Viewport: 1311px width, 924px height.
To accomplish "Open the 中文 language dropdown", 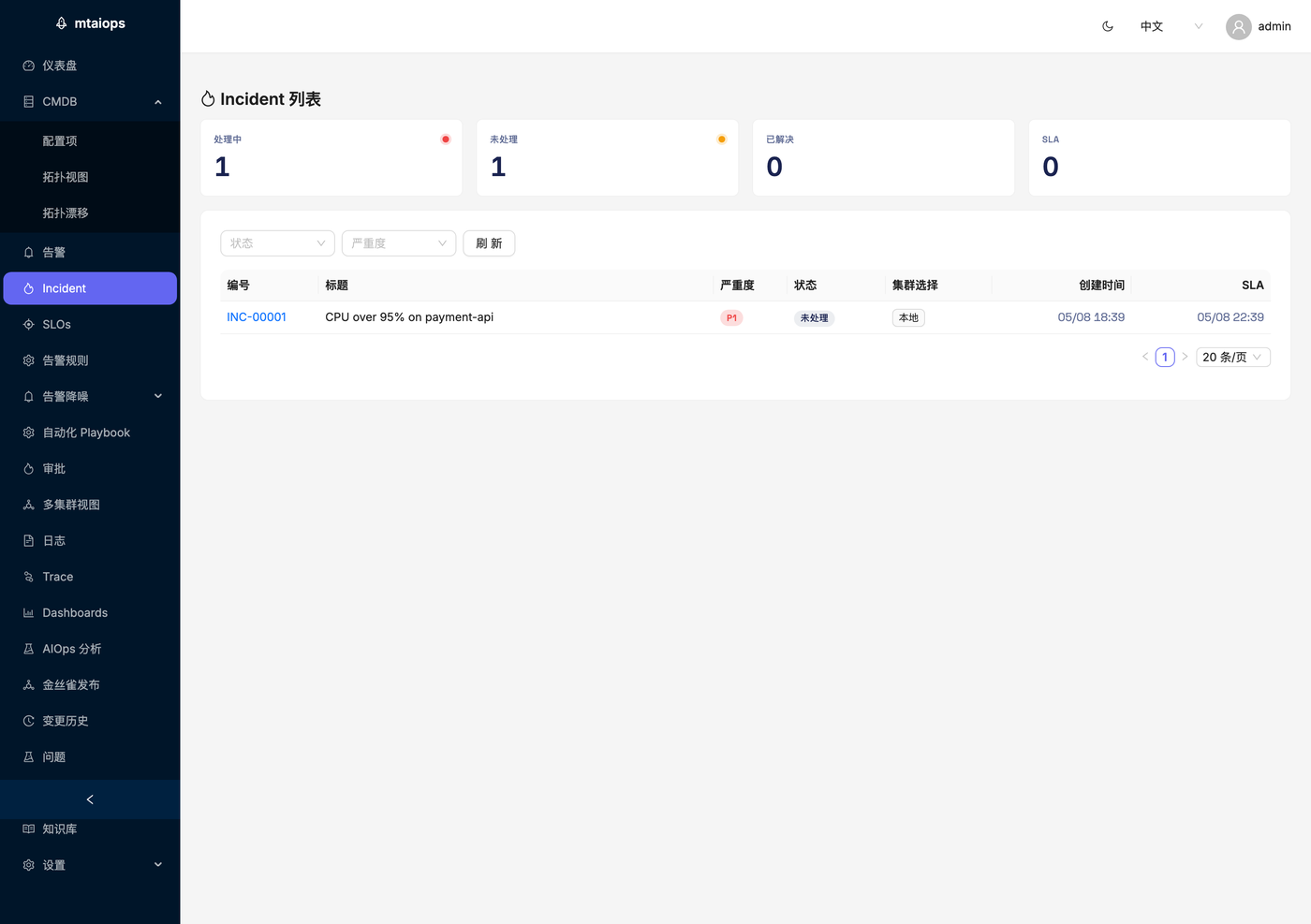I will tap(1171, 26).
